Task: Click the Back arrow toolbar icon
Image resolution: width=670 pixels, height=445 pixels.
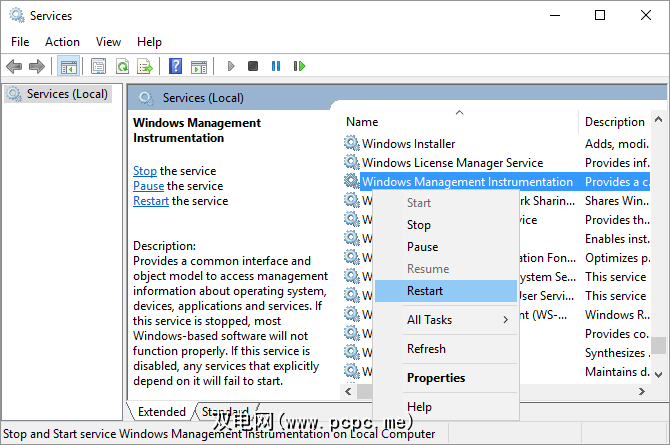Action: click(14, 66)
